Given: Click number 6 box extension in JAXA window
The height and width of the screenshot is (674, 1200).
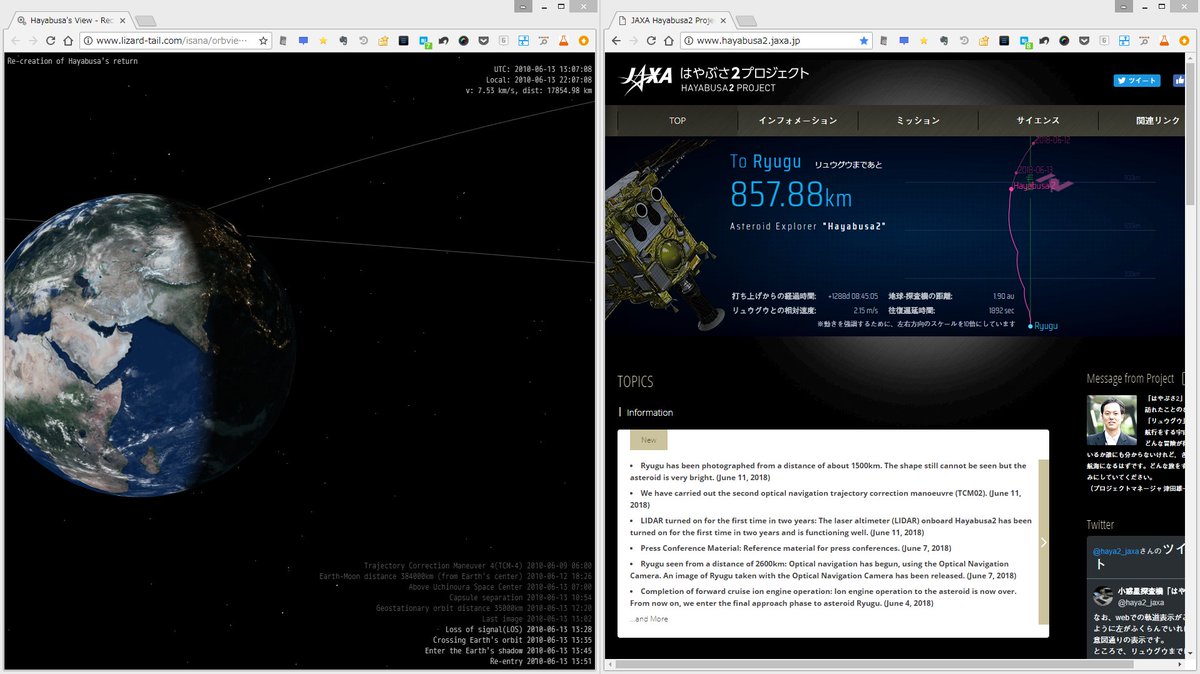Looking at the screenshot, I should pyautogui.click(x=1104, y=41).
